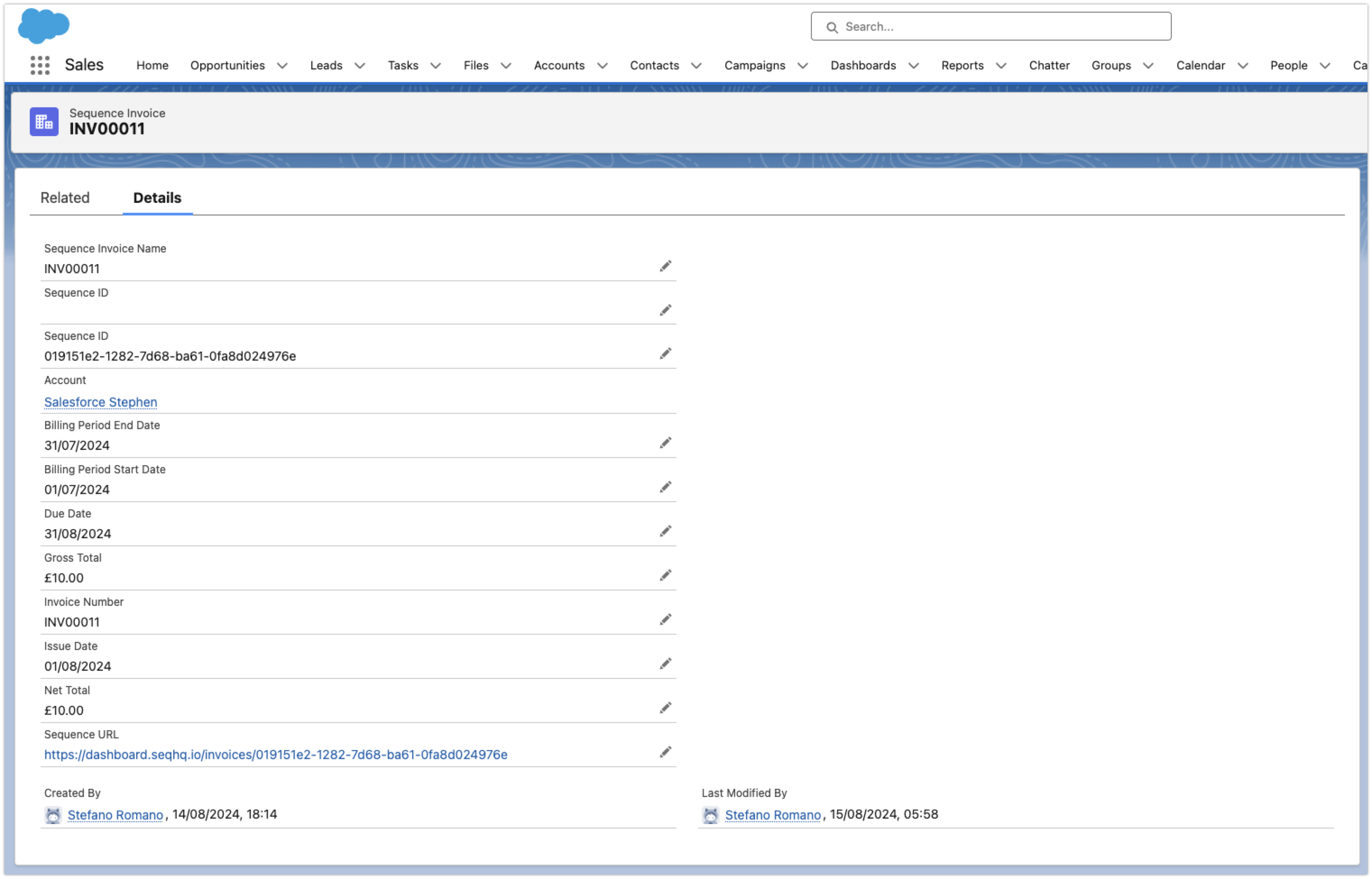Image resolution: width=1372 pixels, height=879 pixels.
Task: Open Stefano Romano link under Last Modified By
Action: point(773,815)
